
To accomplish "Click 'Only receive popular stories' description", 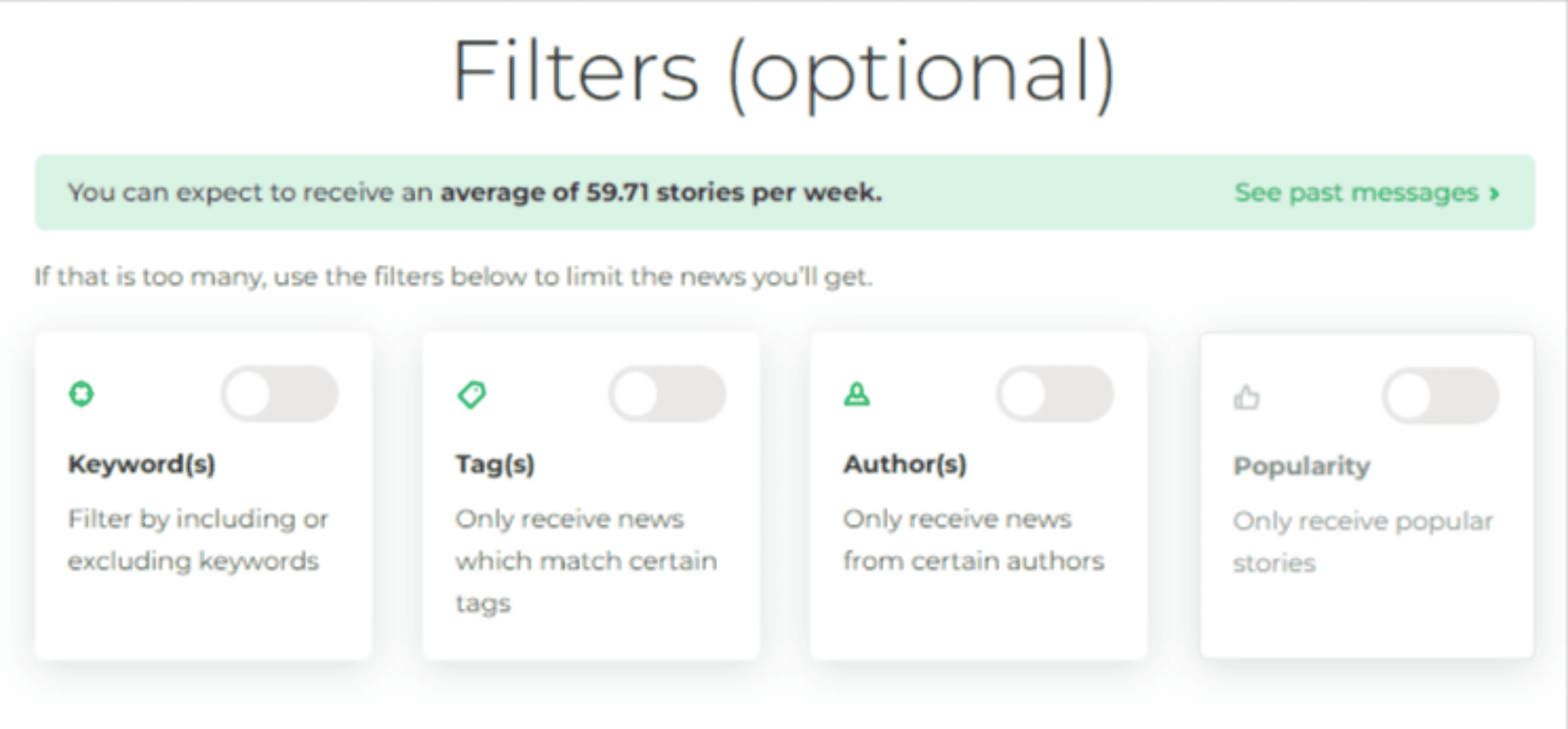I will coord(1363,542).
